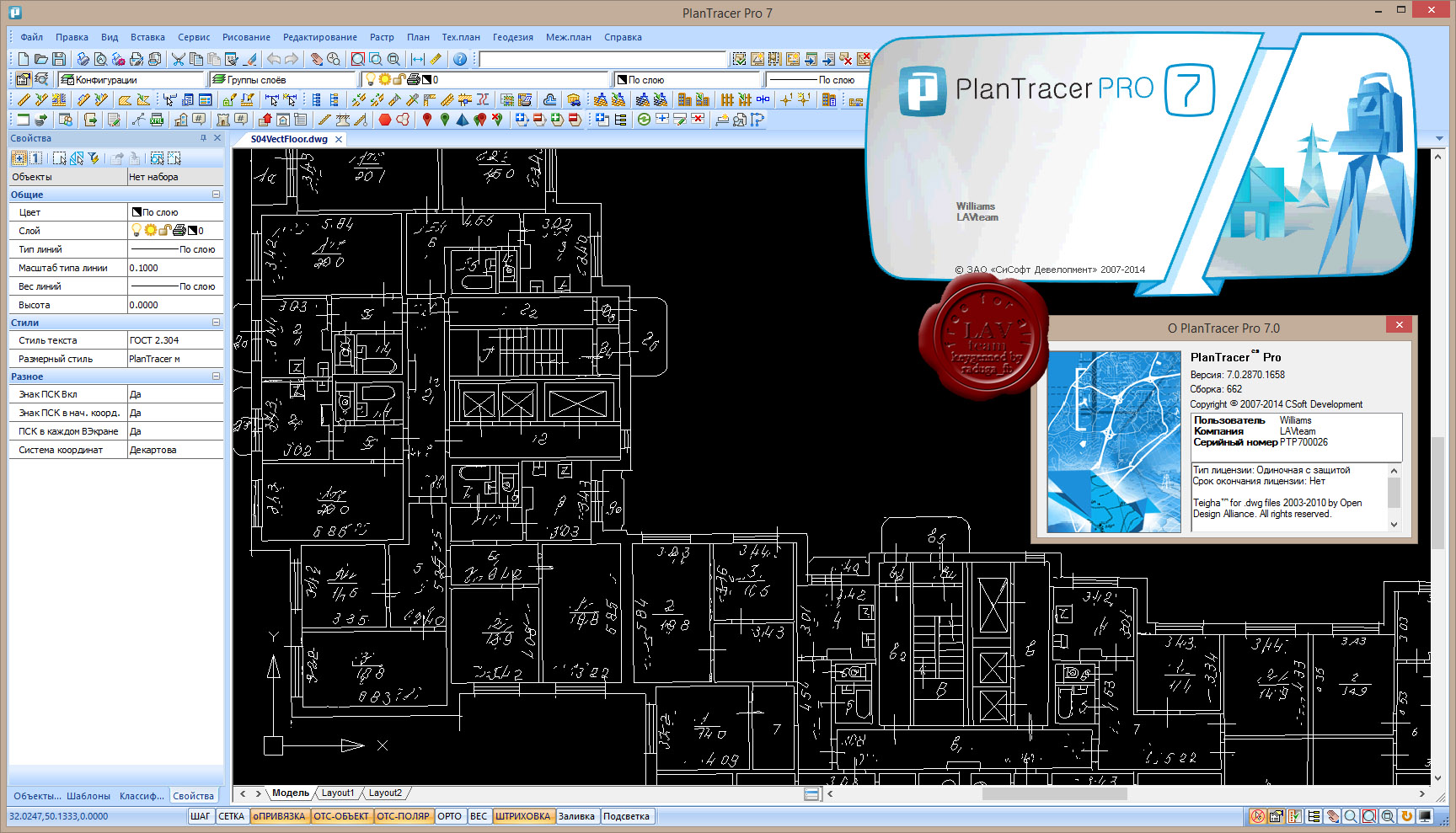Click into the command input field in toolbar
1456x833 pixels.
click(602, 59)
